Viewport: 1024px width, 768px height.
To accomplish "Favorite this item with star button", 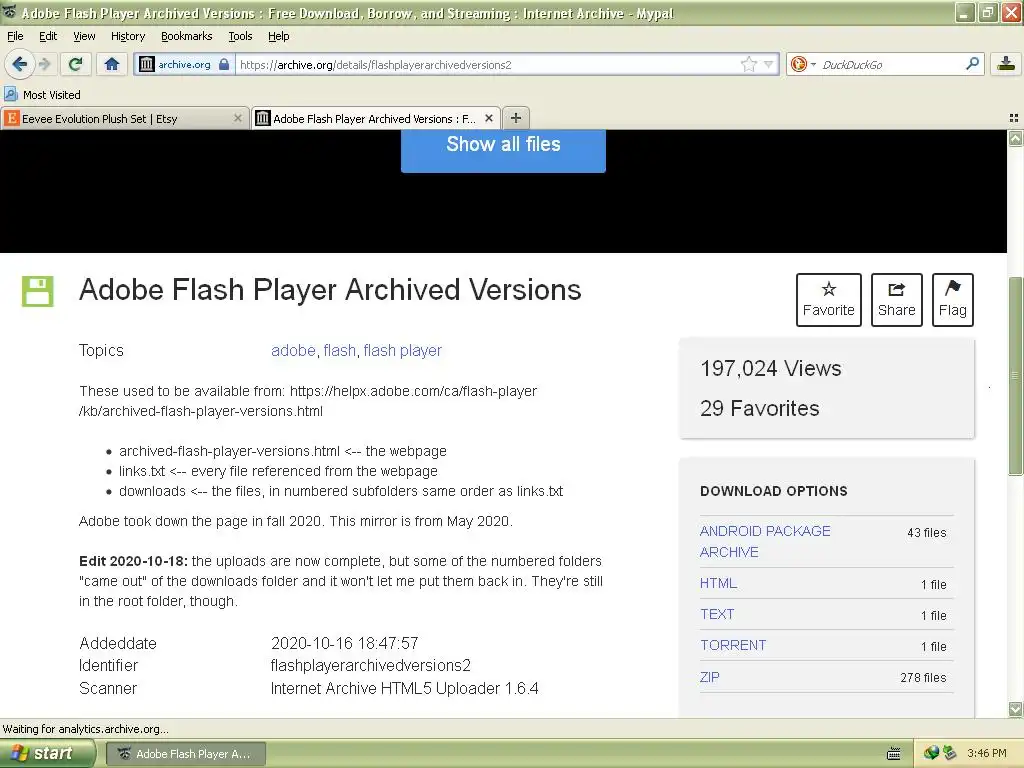I will [829, 300].
